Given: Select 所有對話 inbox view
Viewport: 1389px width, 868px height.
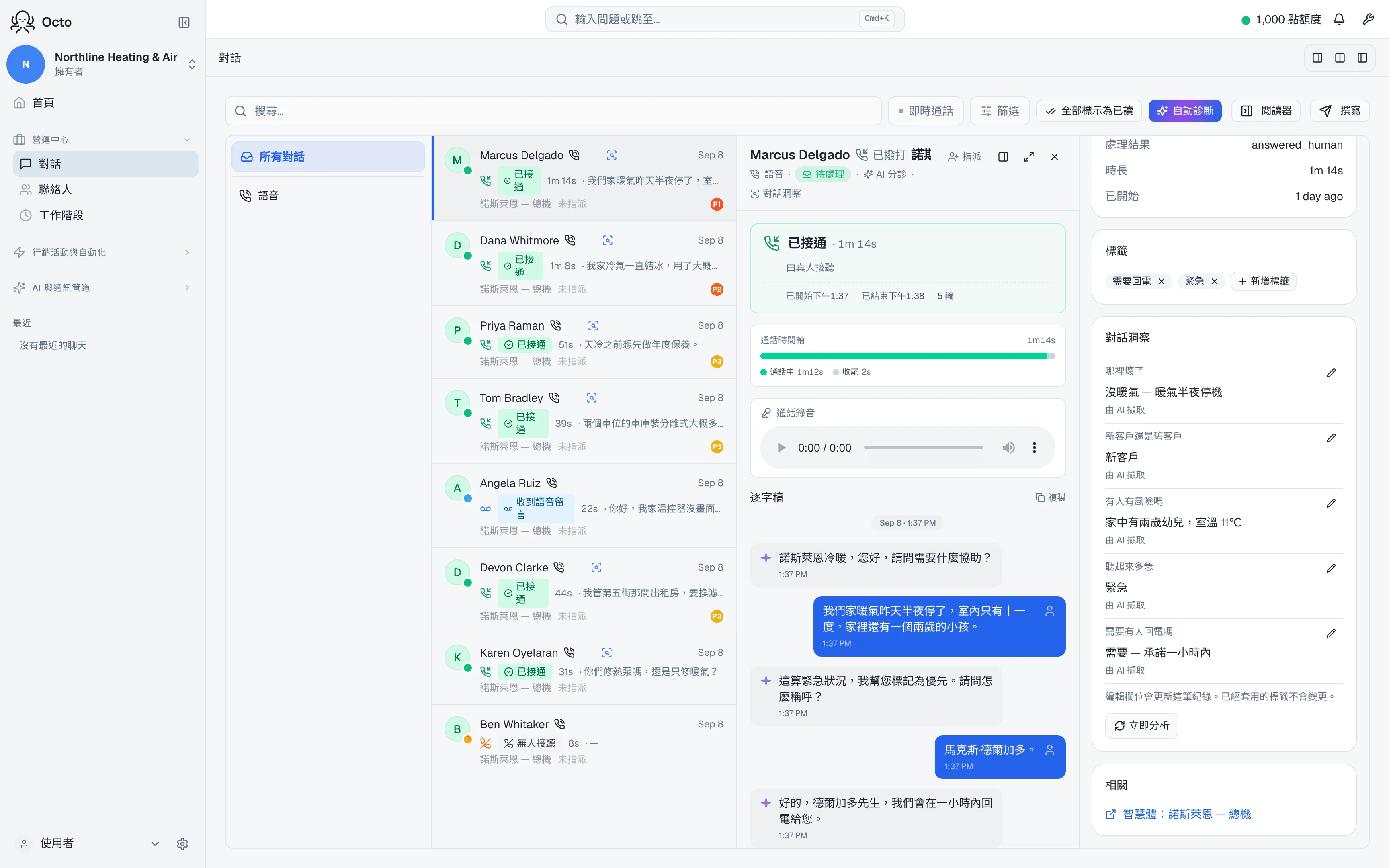Looking at the screenshot, I should tap(328, 157).
